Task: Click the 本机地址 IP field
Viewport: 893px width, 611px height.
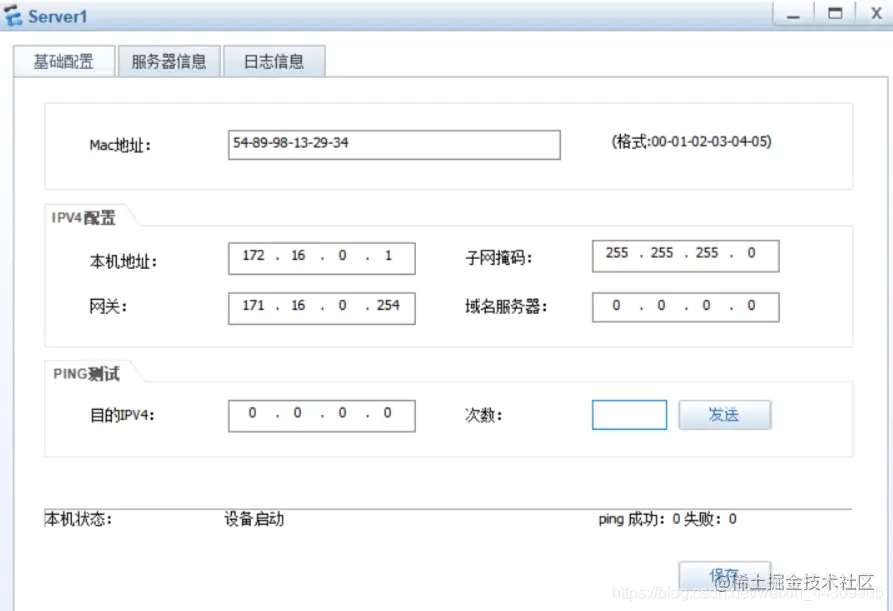Action: (x=322, y=258)
